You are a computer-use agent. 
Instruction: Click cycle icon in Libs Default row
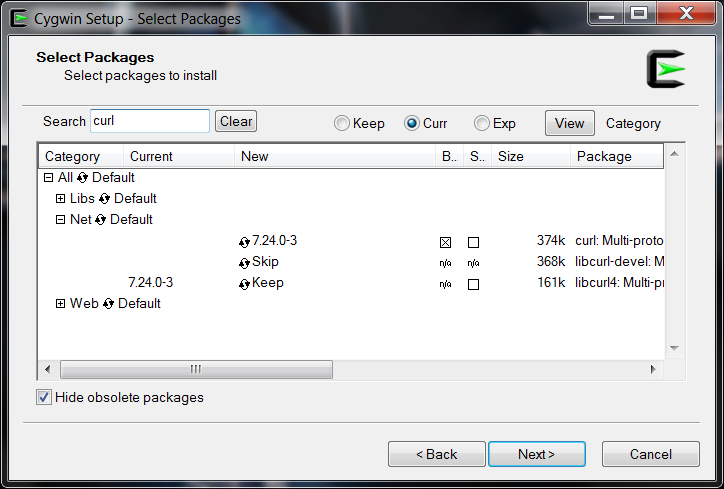(x=104, y=199)
